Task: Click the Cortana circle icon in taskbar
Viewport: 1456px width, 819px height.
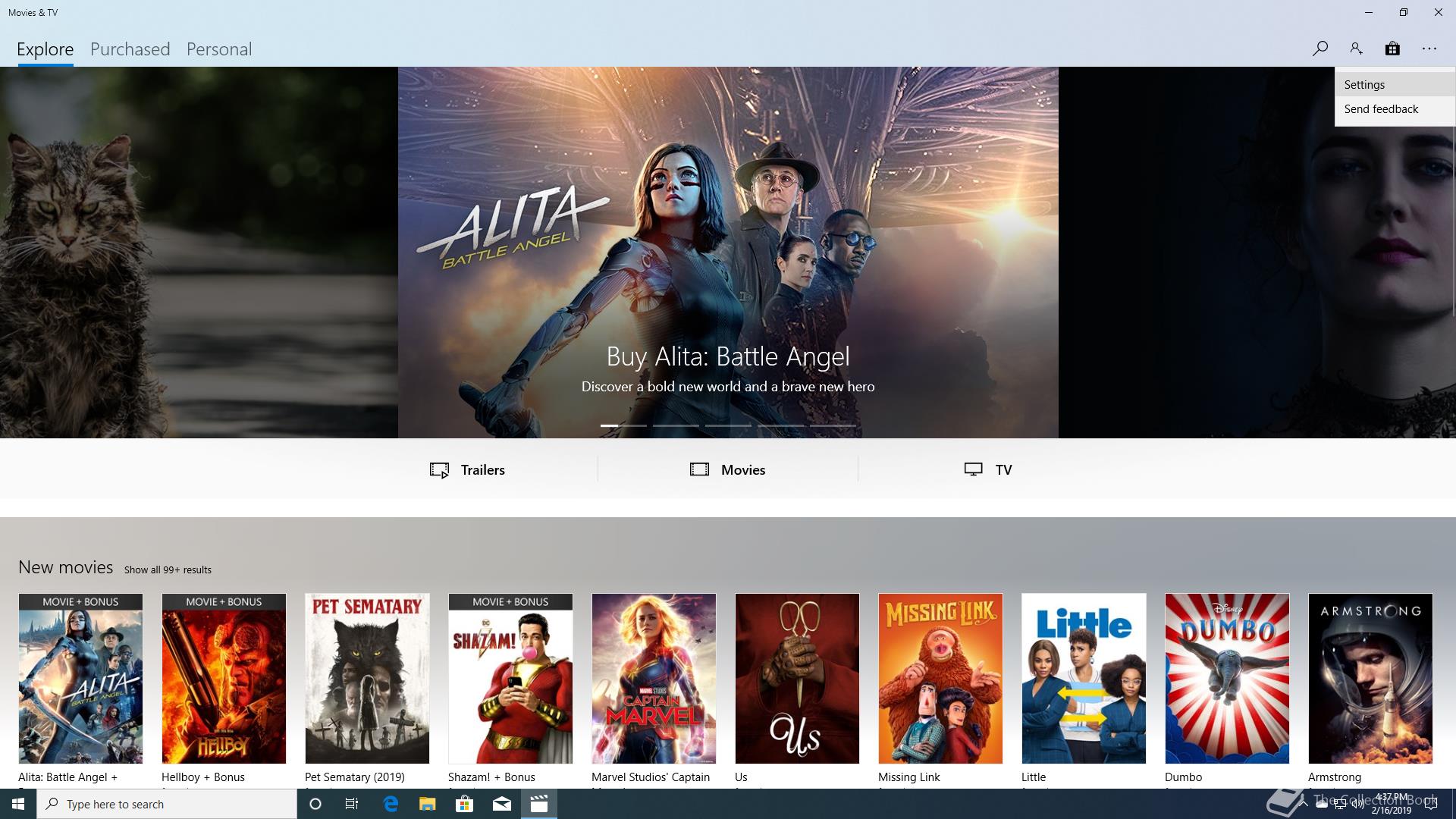Action: (x=315, y=804)
